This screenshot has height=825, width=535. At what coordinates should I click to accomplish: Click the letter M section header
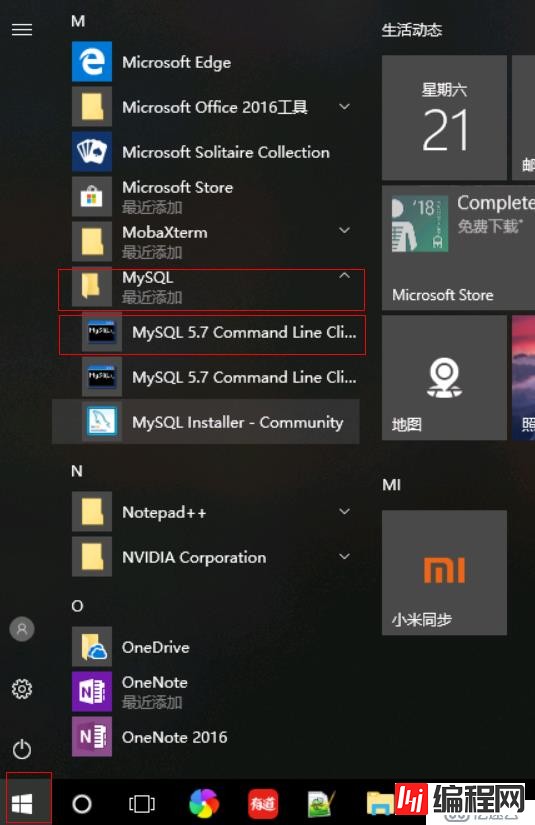78,21
